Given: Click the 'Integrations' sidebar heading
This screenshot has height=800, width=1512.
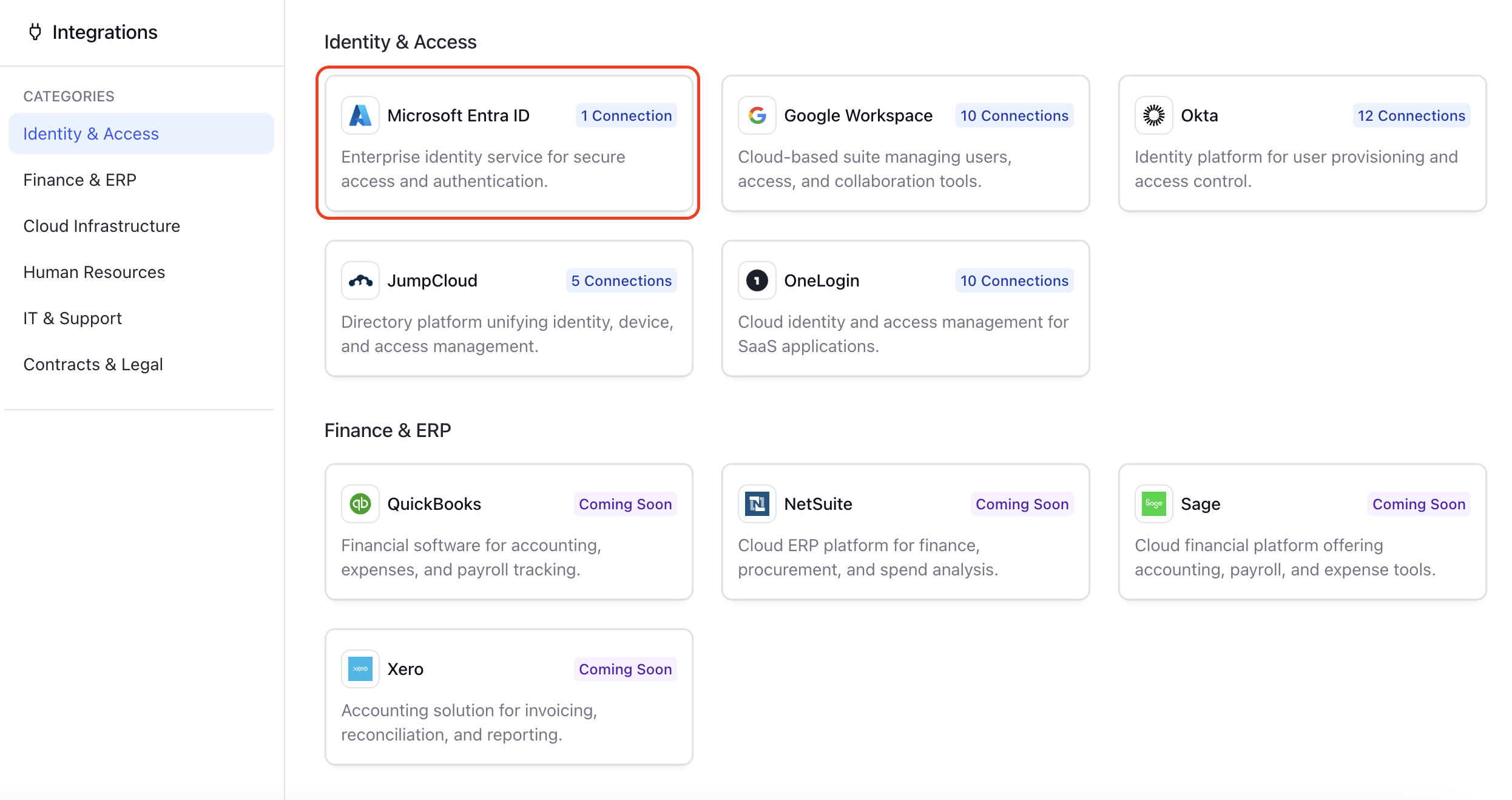Looking at the screenshot, I should pos(105,32).
